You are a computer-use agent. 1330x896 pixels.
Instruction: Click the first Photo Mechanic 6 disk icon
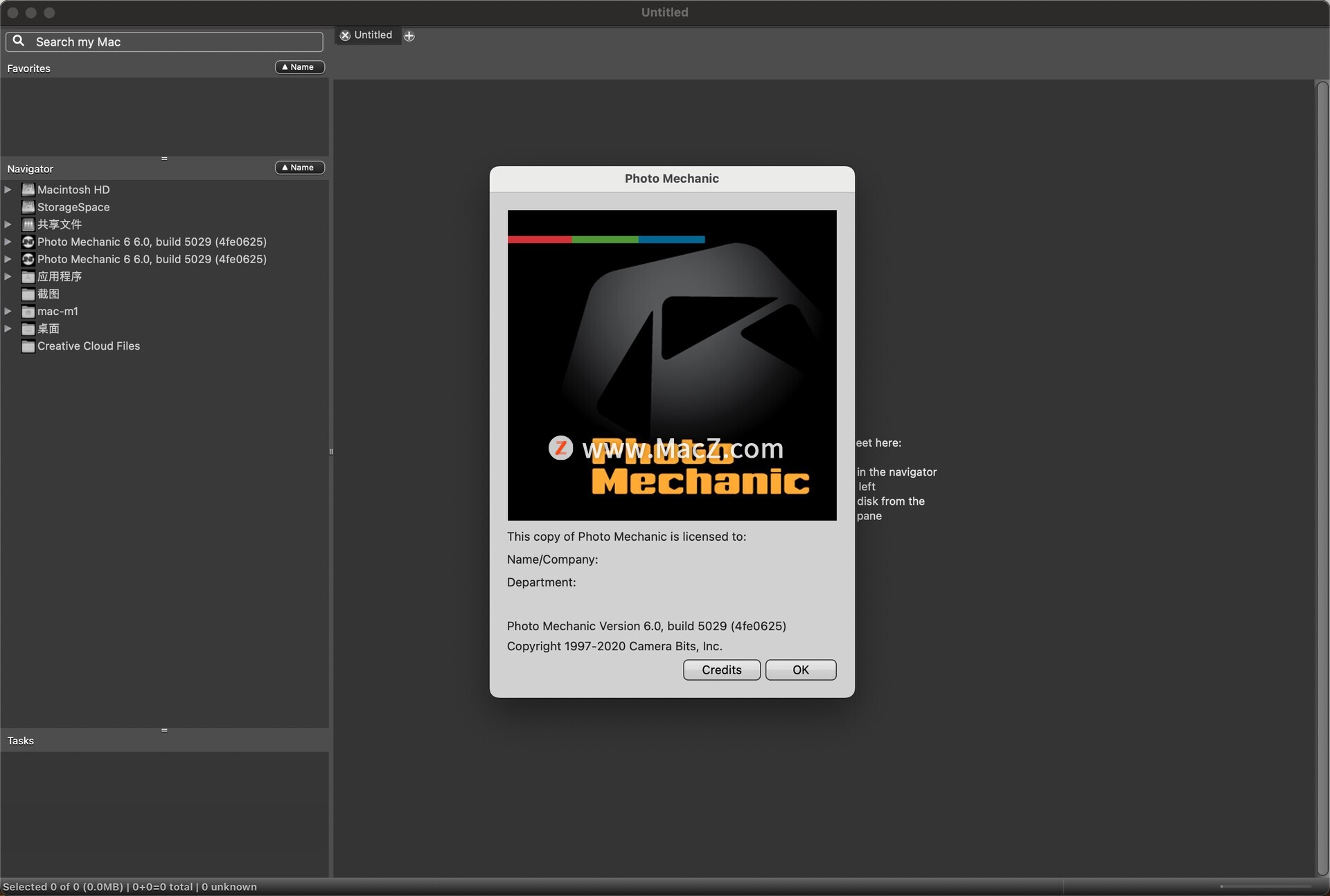tap(28, 242)
